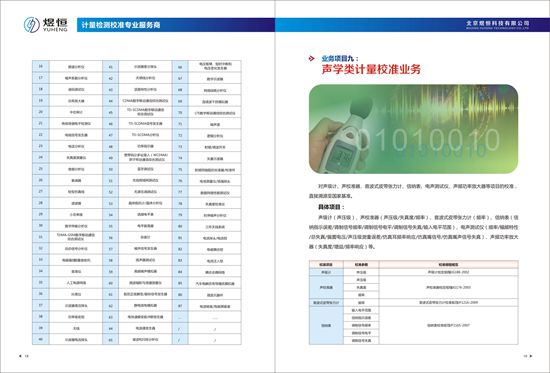Click the 信纳表 merged cell in acoustics table
550x373 pixels.
[326, 325]
